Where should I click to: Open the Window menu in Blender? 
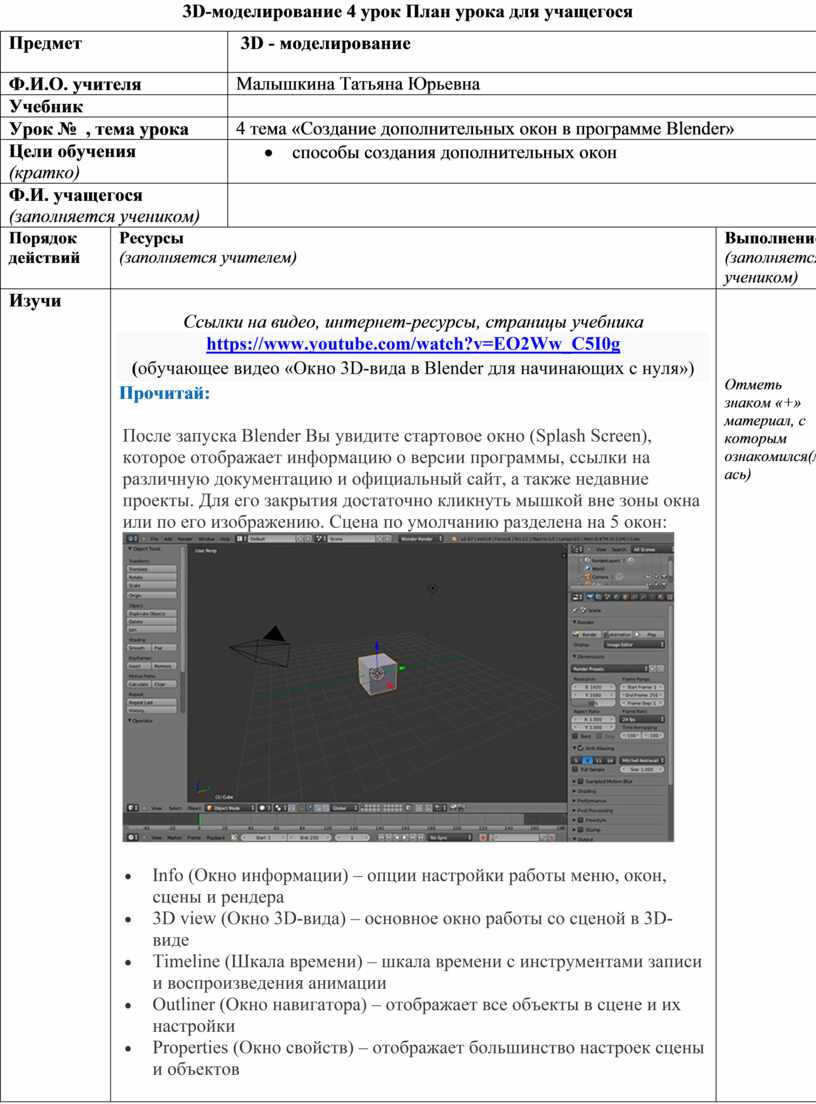coord(208,539)
